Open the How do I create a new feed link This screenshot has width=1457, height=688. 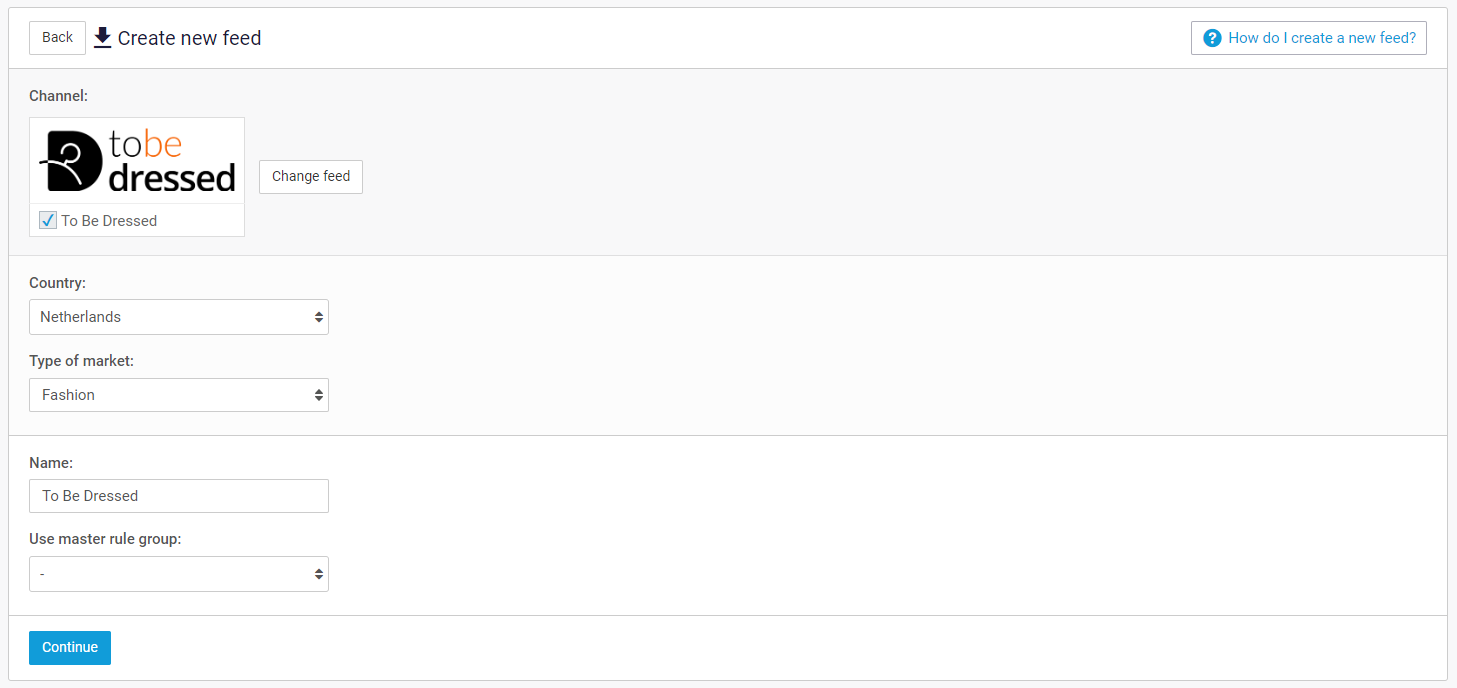[1321, 38]
